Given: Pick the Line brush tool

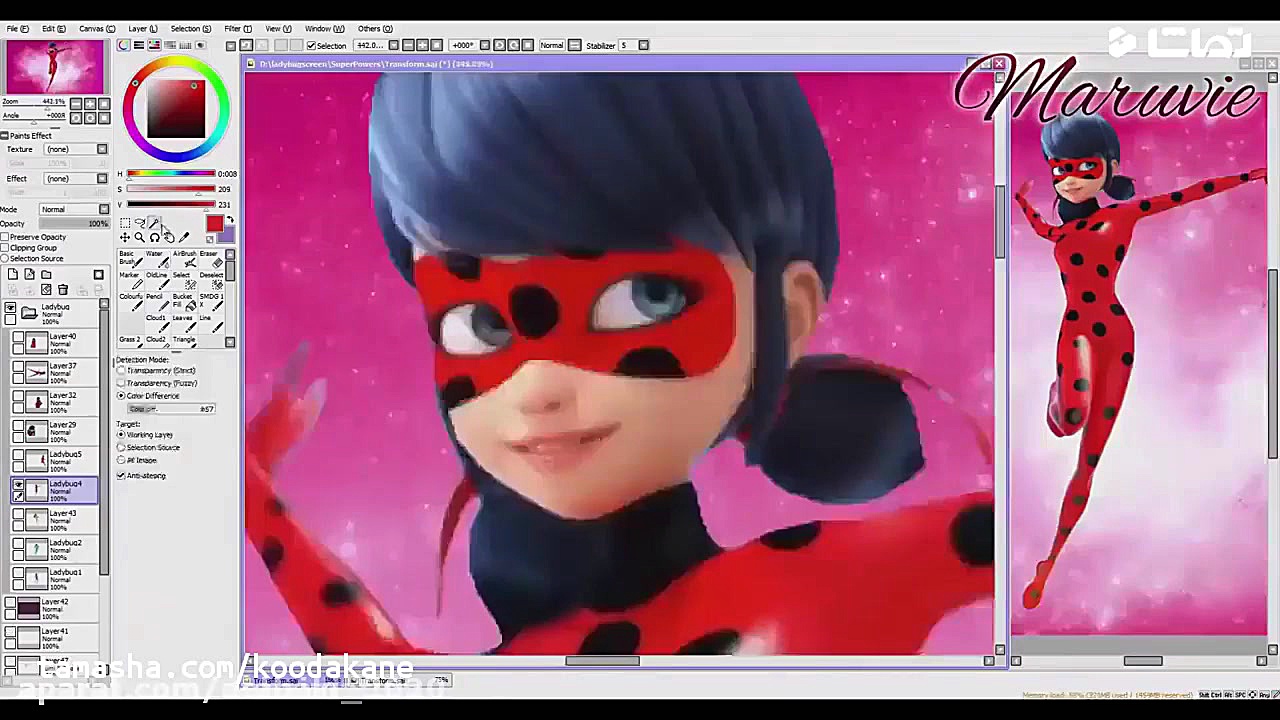Looking at the screenshot, I should (x=210, y=324).
